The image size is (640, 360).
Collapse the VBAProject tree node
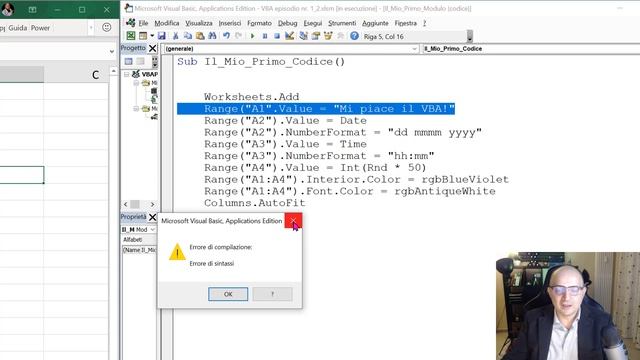tap(127, 74)
